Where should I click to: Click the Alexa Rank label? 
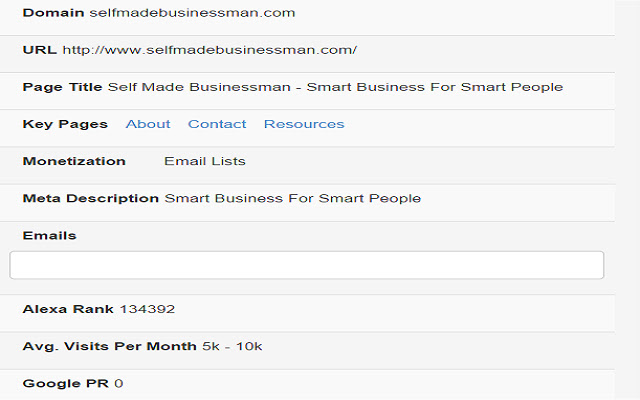click(69, 309)
